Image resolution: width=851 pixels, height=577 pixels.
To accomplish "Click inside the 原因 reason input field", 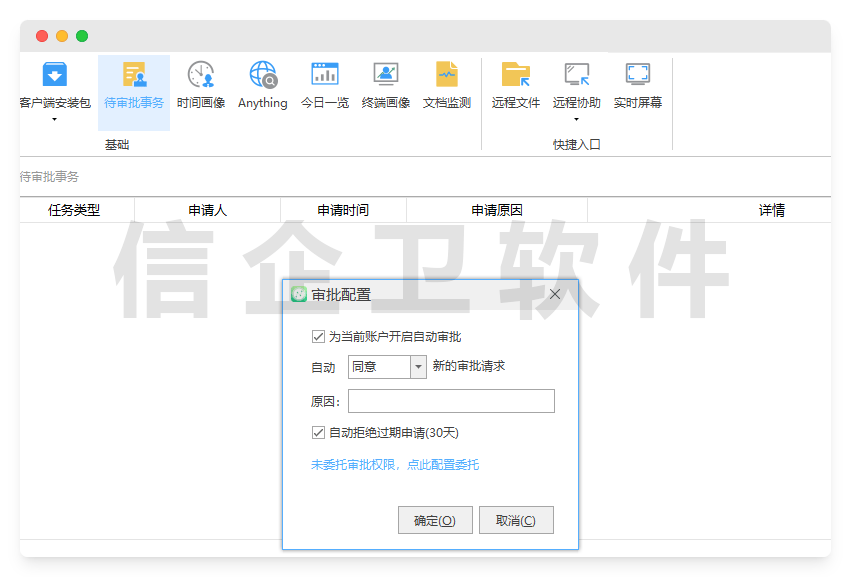I will pos(450,400).
